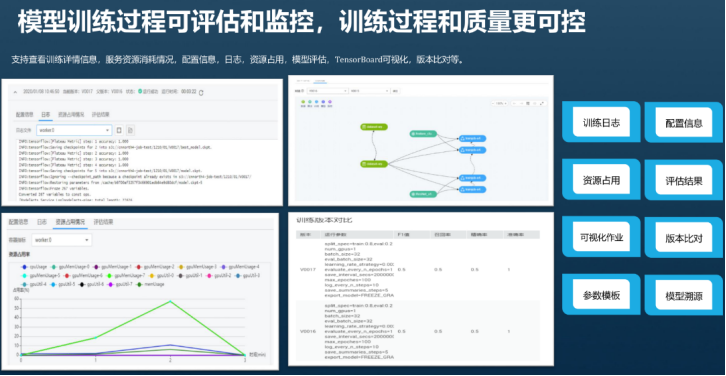726x376 pixels.
Task: Open the log file worker:0 dropdown
Action: coord(74,130)
